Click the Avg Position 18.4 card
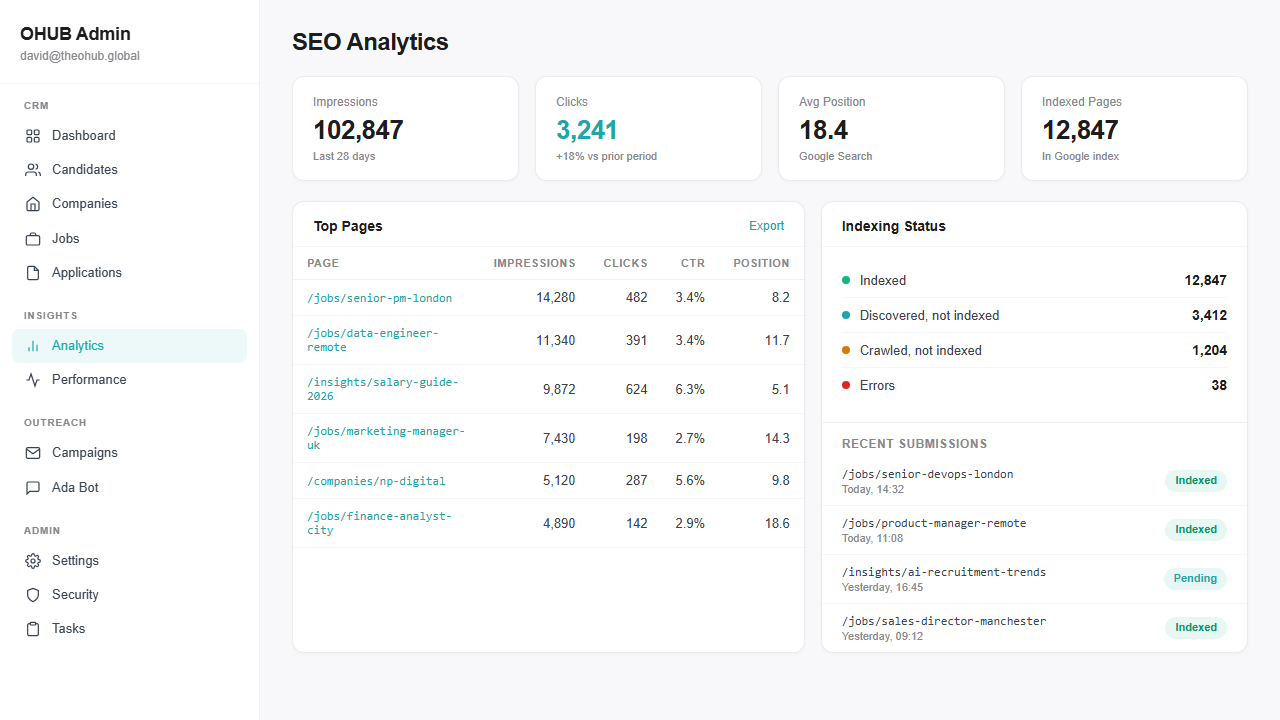Screen dimensions: 1280x720 [891, 129]
